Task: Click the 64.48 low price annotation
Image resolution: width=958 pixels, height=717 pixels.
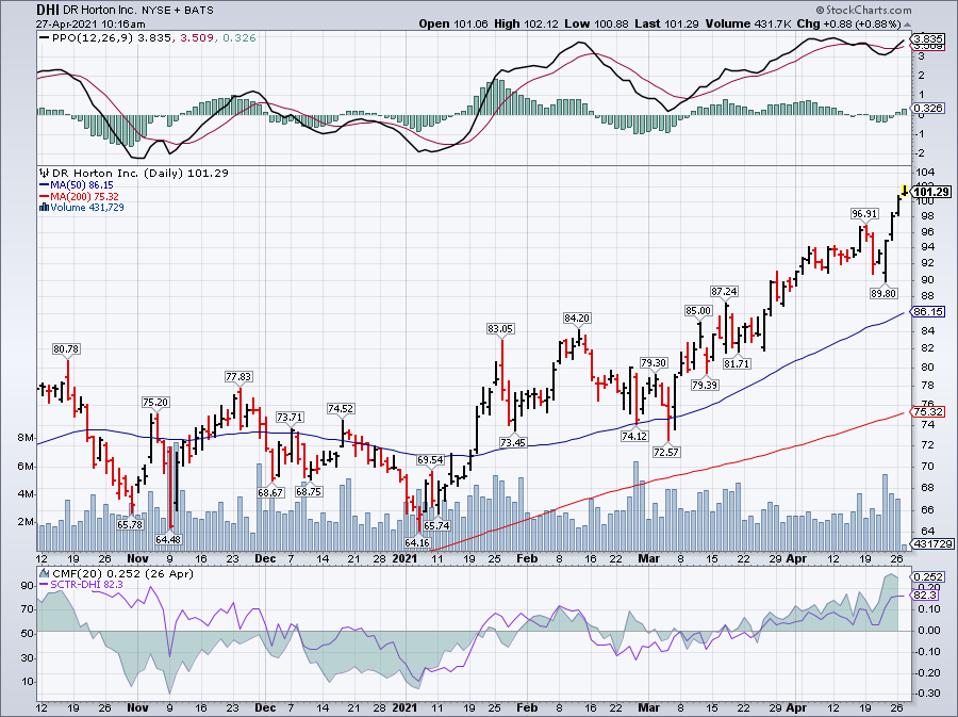Action: pos(169,539)
